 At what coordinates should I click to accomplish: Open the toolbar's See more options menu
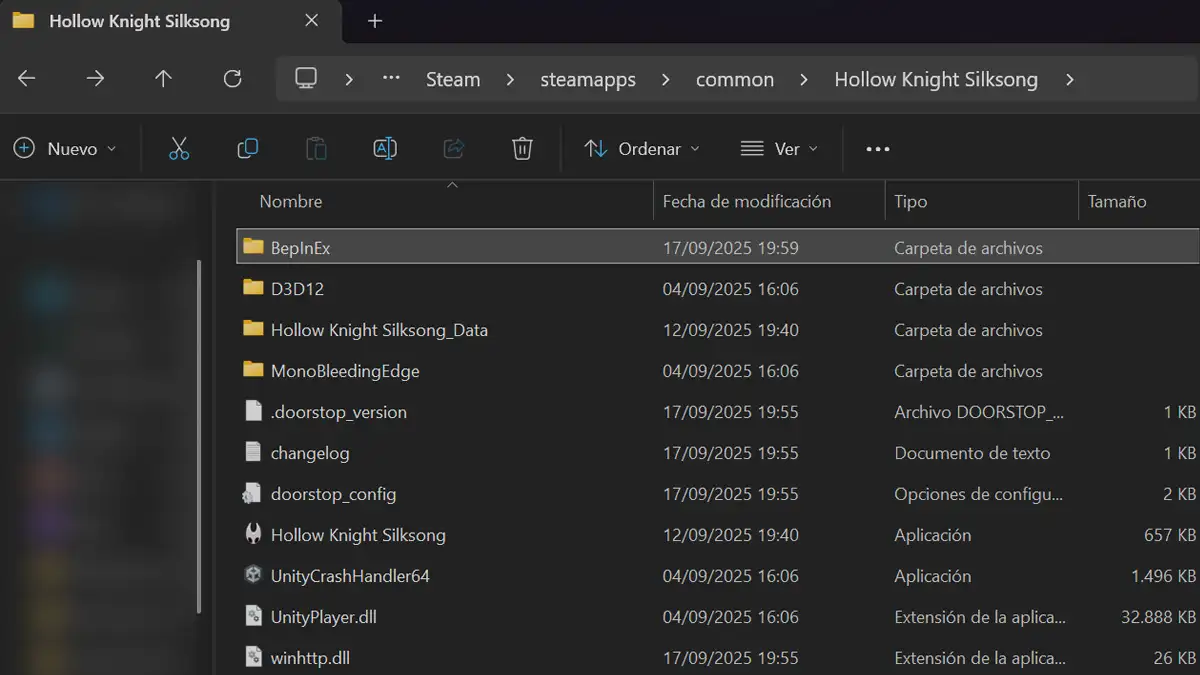click(877, 149)
